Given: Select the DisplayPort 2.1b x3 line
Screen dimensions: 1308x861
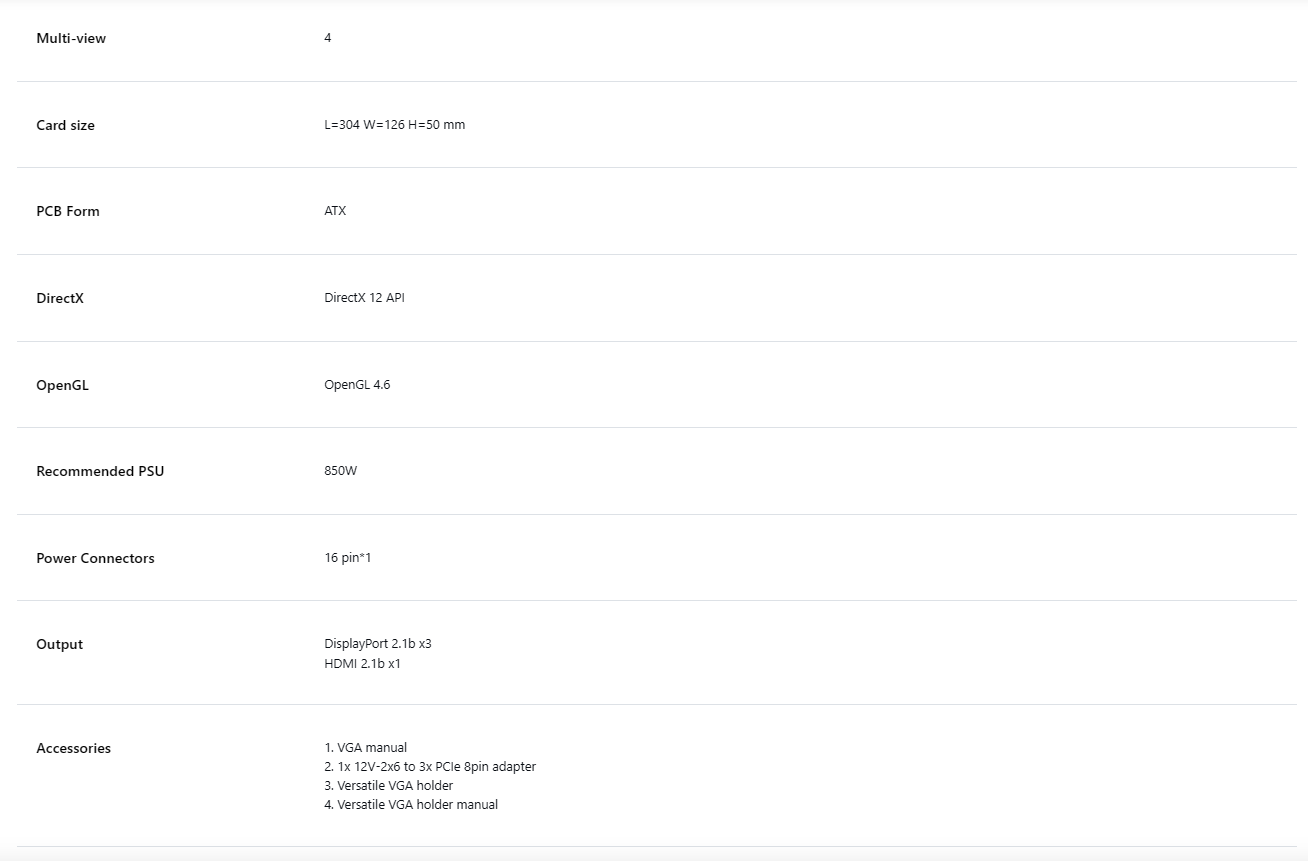Looking at the screenshot, I should click(378, 644).
